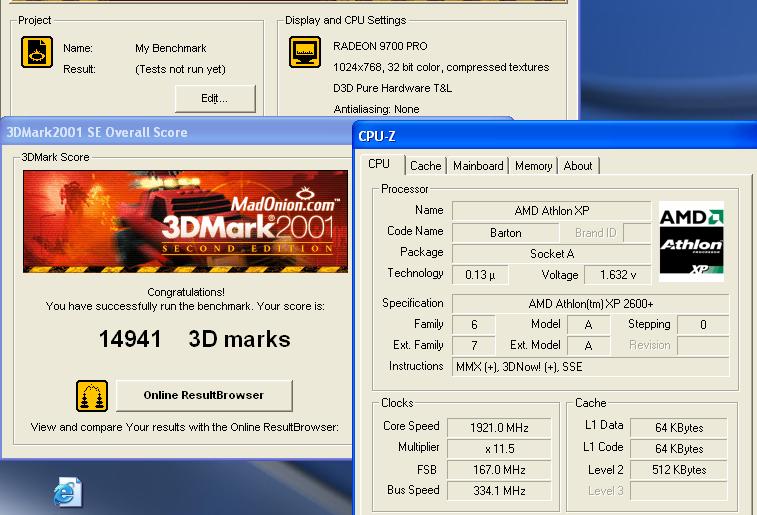Click the Project file icon in 3DMark
This screenshot has width=757, height=515.
(x=37, y=52)
